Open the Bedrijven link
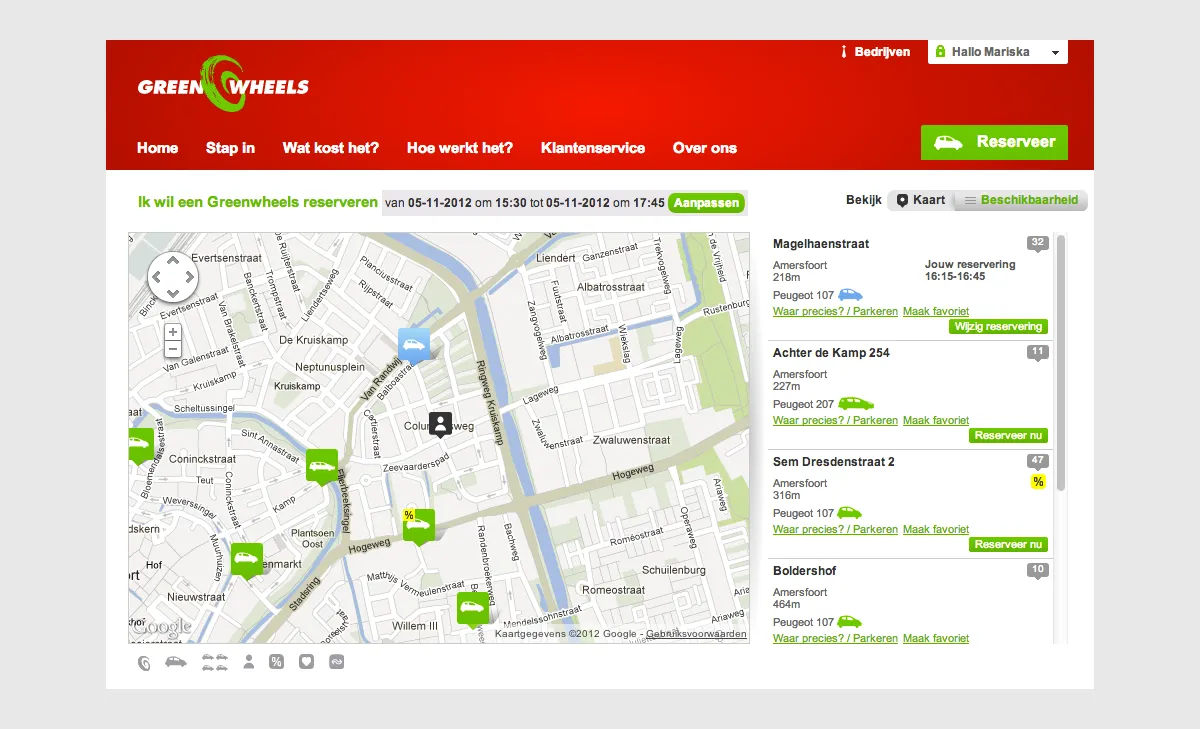1200x729 pixels. (x=876, y=52)
